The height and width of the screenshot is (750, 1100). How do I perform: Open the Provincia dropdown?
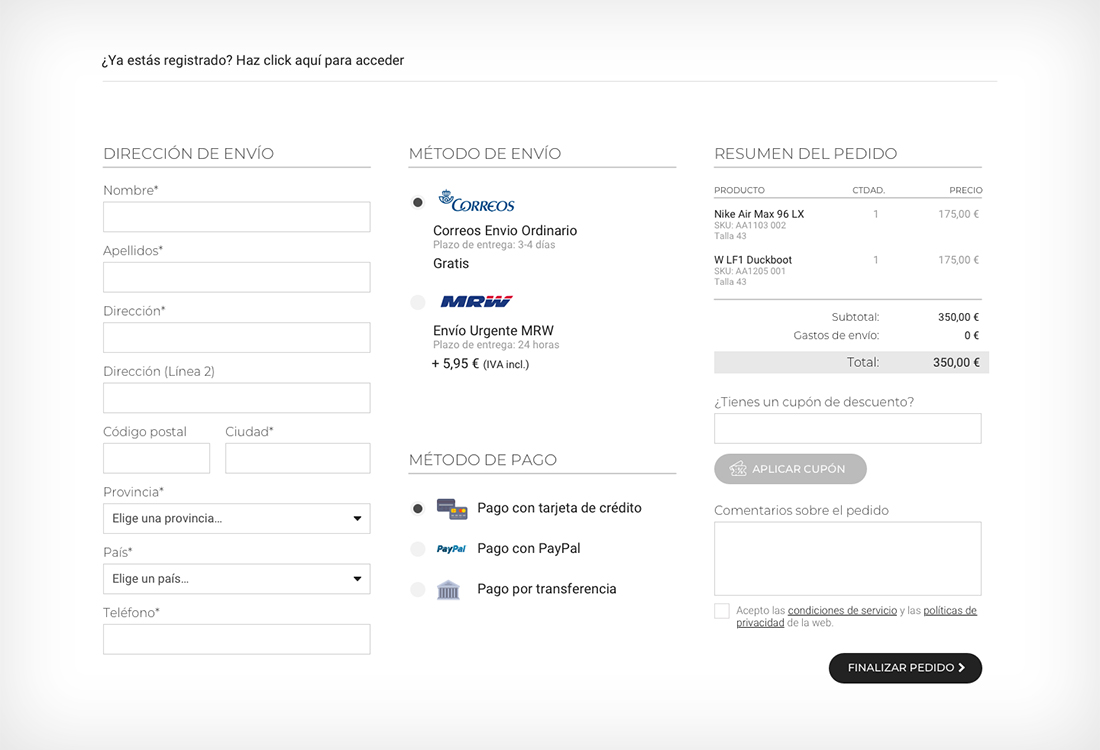point(236,519)
